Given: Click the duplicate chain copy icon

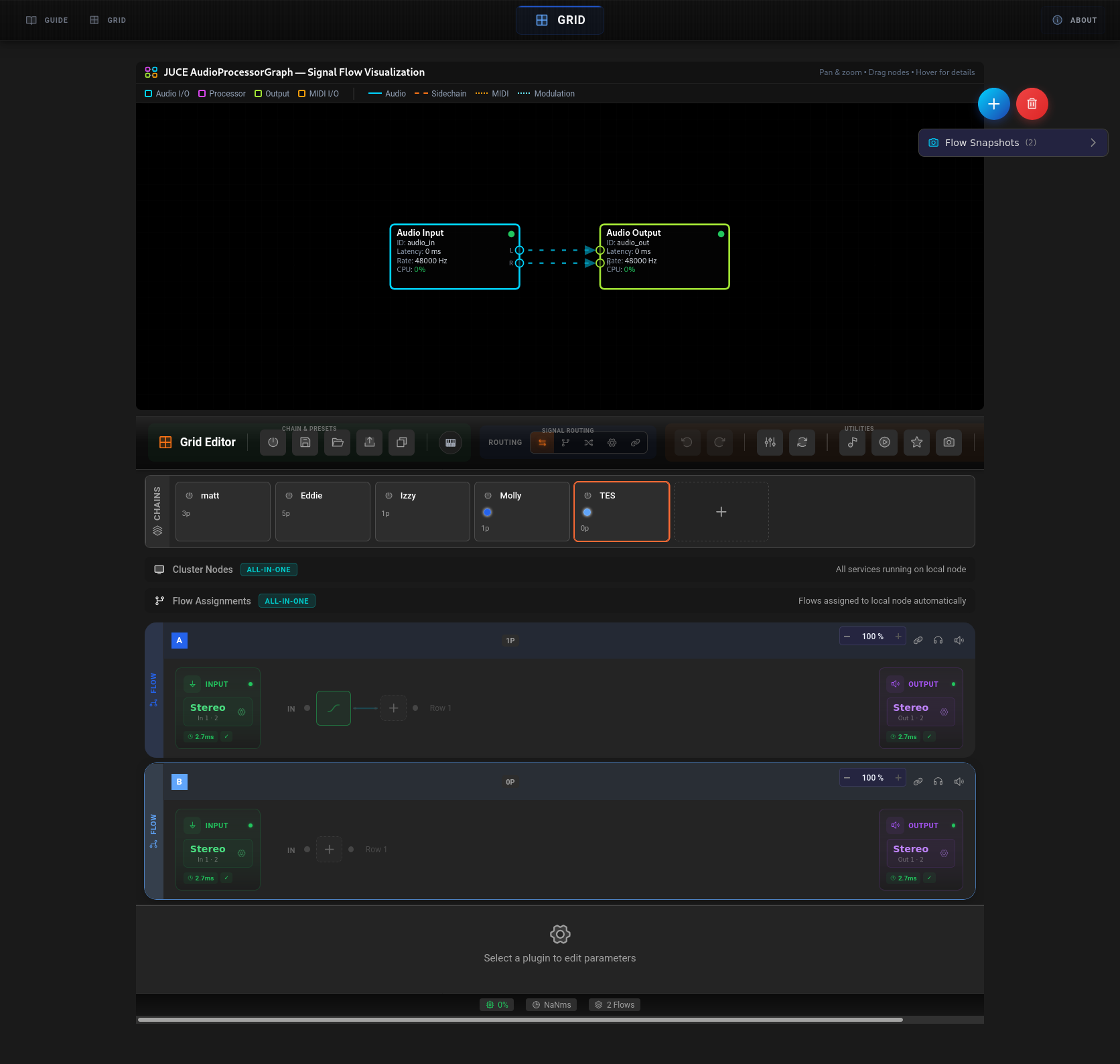Looking at the screenshot, I should (402, 442).
